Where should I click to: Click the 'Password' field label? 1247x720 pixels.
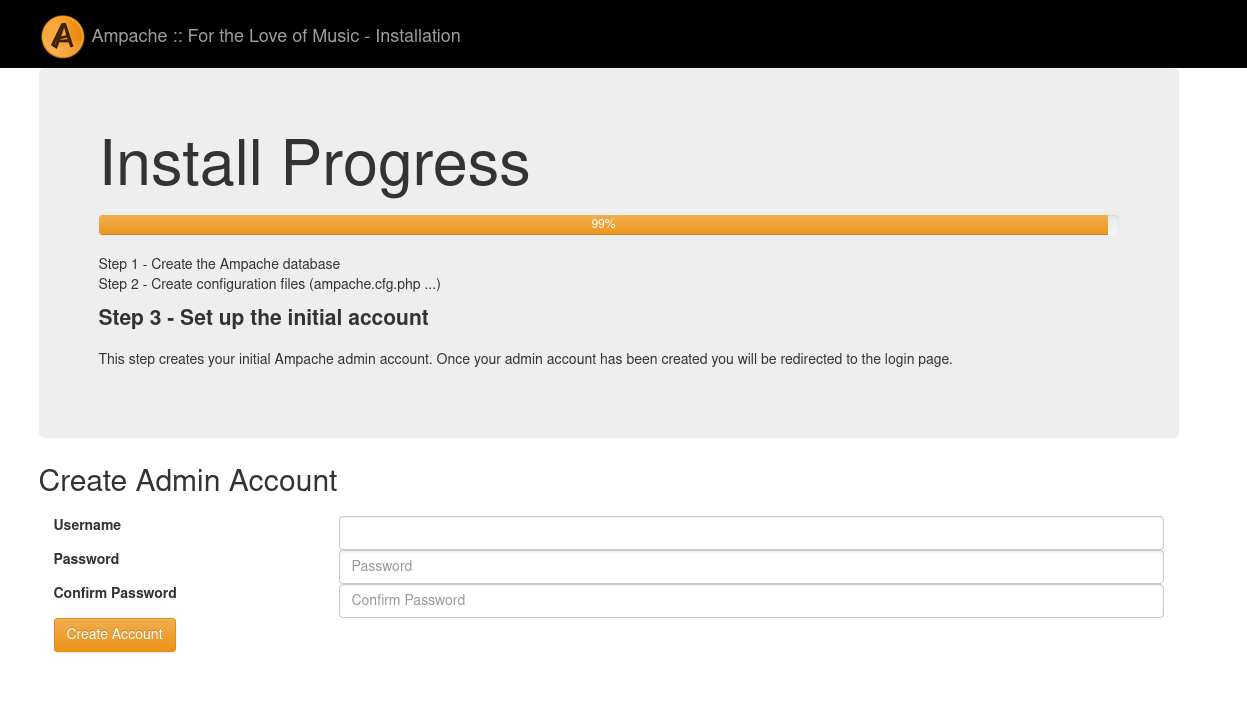[86, 559]
